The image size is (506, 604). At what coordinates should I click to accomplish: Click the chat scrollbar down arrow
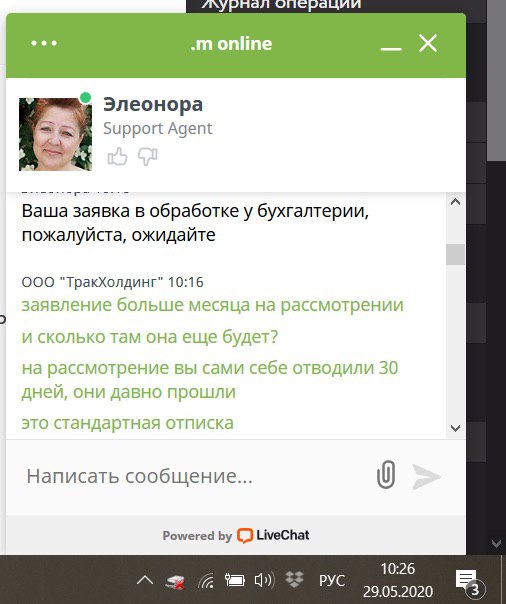click(456, 428)
